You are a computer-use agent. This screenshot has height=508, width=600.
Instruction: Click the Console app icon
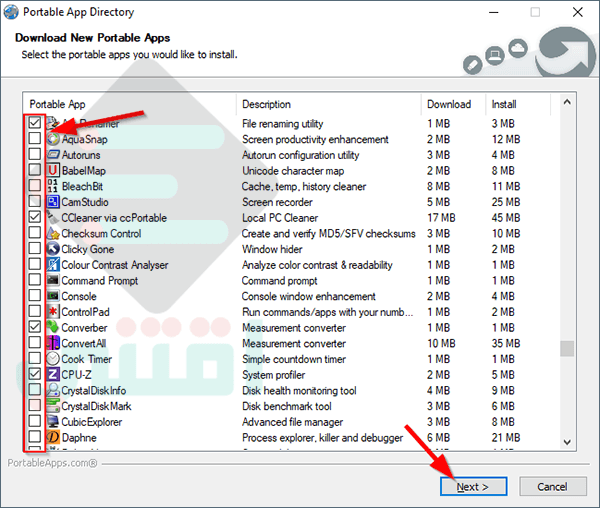[x=53, y=296]
